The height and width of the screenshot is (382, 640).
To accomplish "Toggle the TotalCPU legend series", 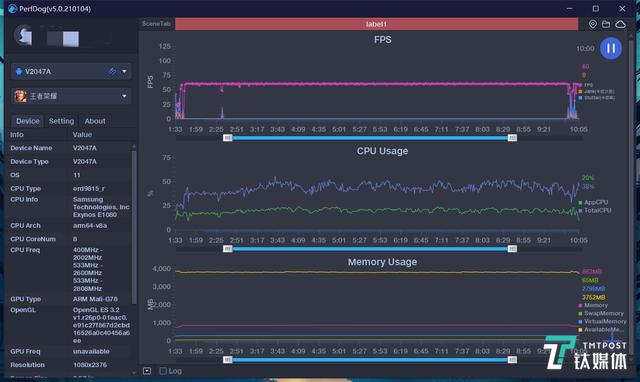I will [595, 211].
